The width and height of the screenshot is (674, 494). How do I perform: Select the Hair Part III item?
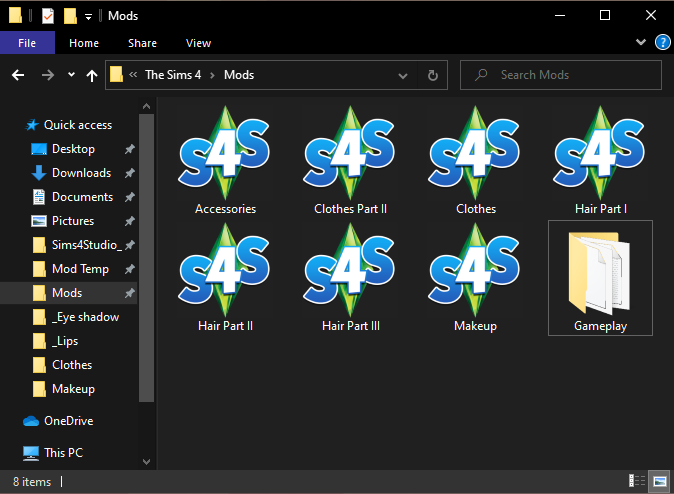(350, 278)
